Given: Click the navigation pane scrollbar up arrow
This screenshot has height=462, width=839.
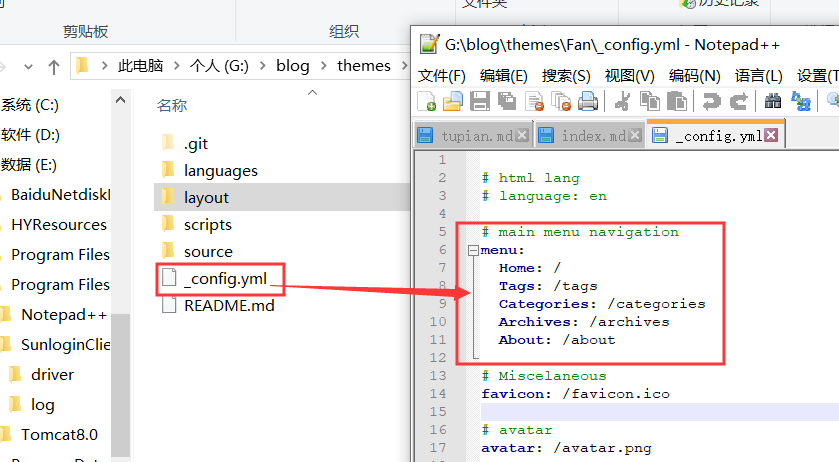Looking at the screenshot, I should [x=120, y=100].
